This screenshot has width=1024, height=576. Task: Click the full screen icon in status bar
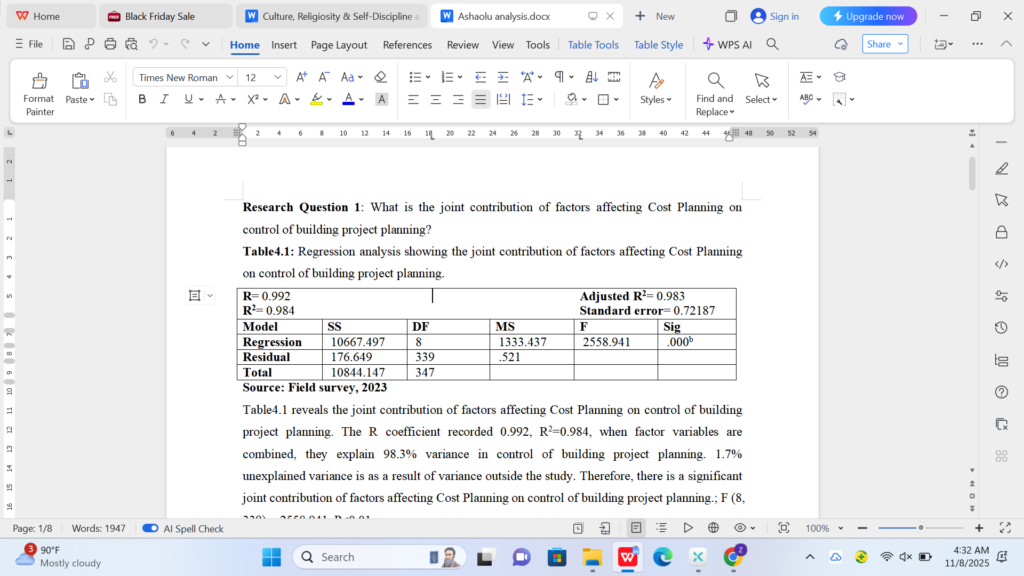(x=1005, y=528)
